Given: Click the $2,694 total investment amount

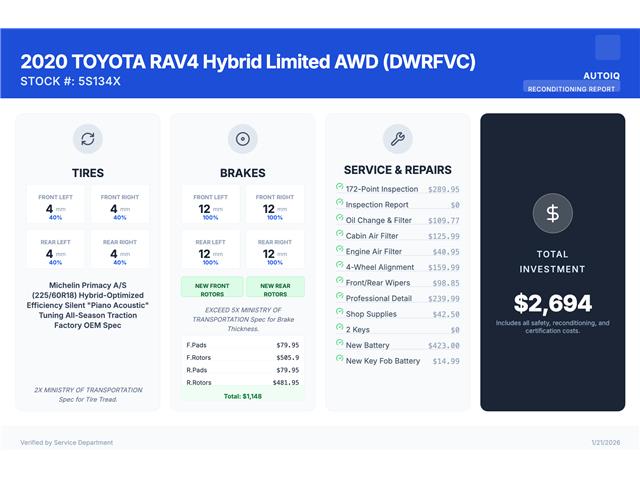Looking at the screenshot, I should point(552,303).
